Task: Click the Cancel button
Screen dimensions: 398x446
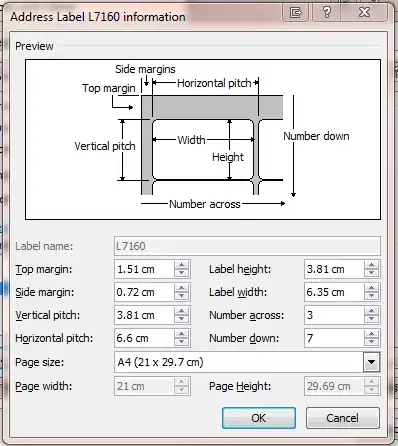Action: tap(343, 418)
